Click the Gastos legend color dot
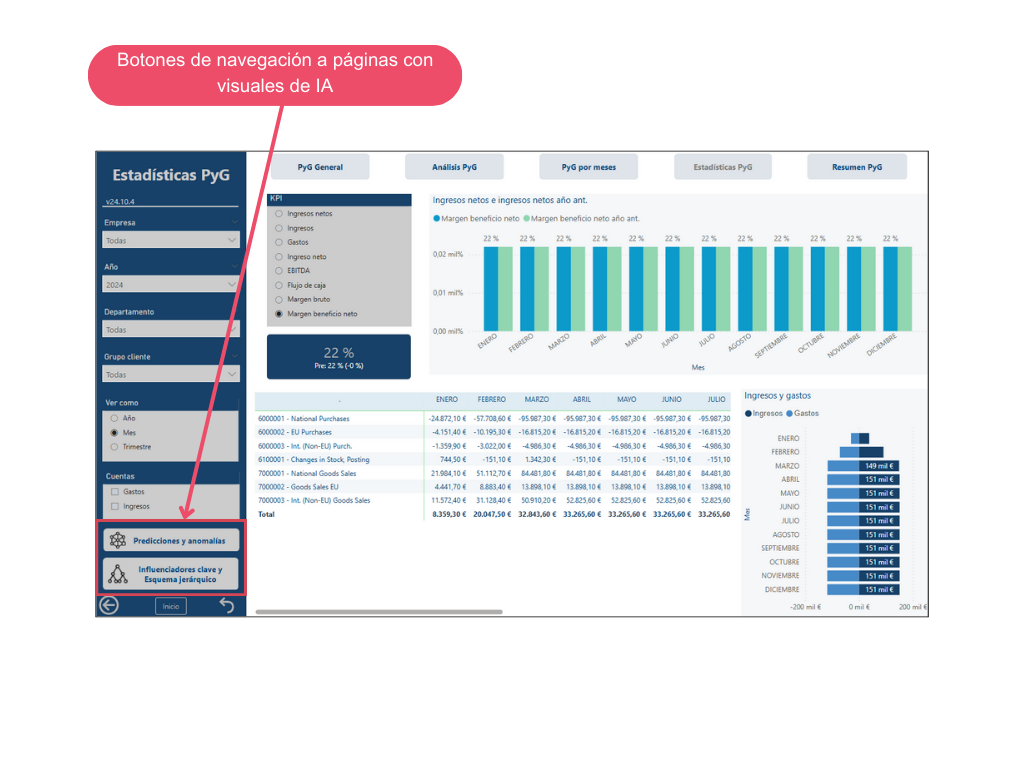 tap(790, 413)
